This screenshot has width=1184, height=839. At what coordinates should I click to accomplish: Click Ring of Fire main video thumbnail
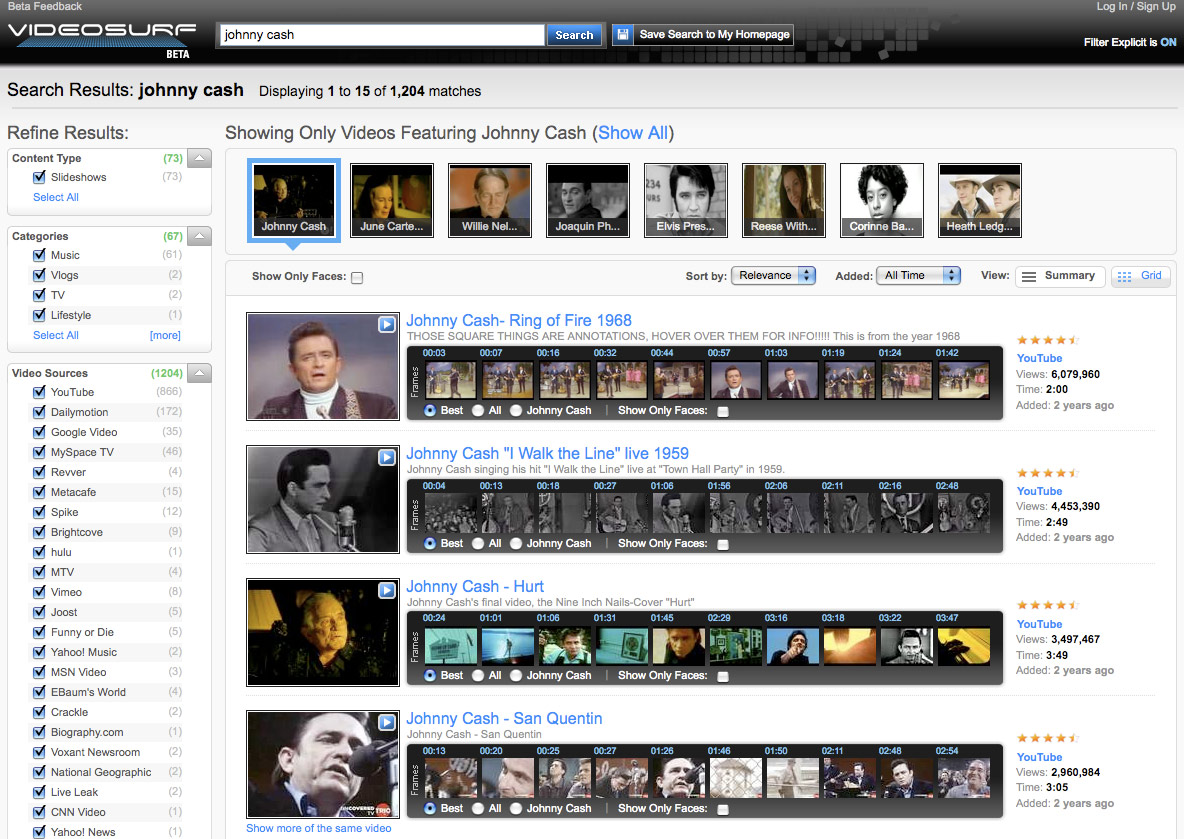(323, 367)
